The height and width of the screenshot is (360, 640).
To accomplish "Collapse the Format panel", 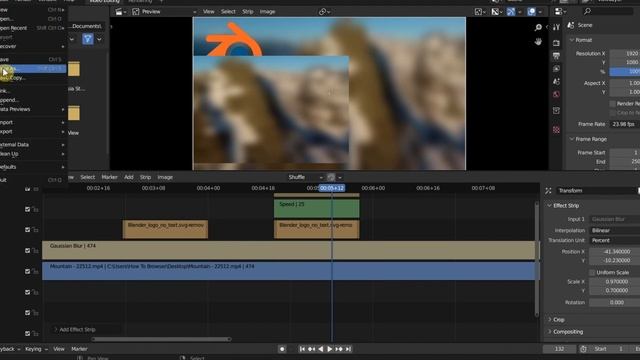I will pos(583,40).
